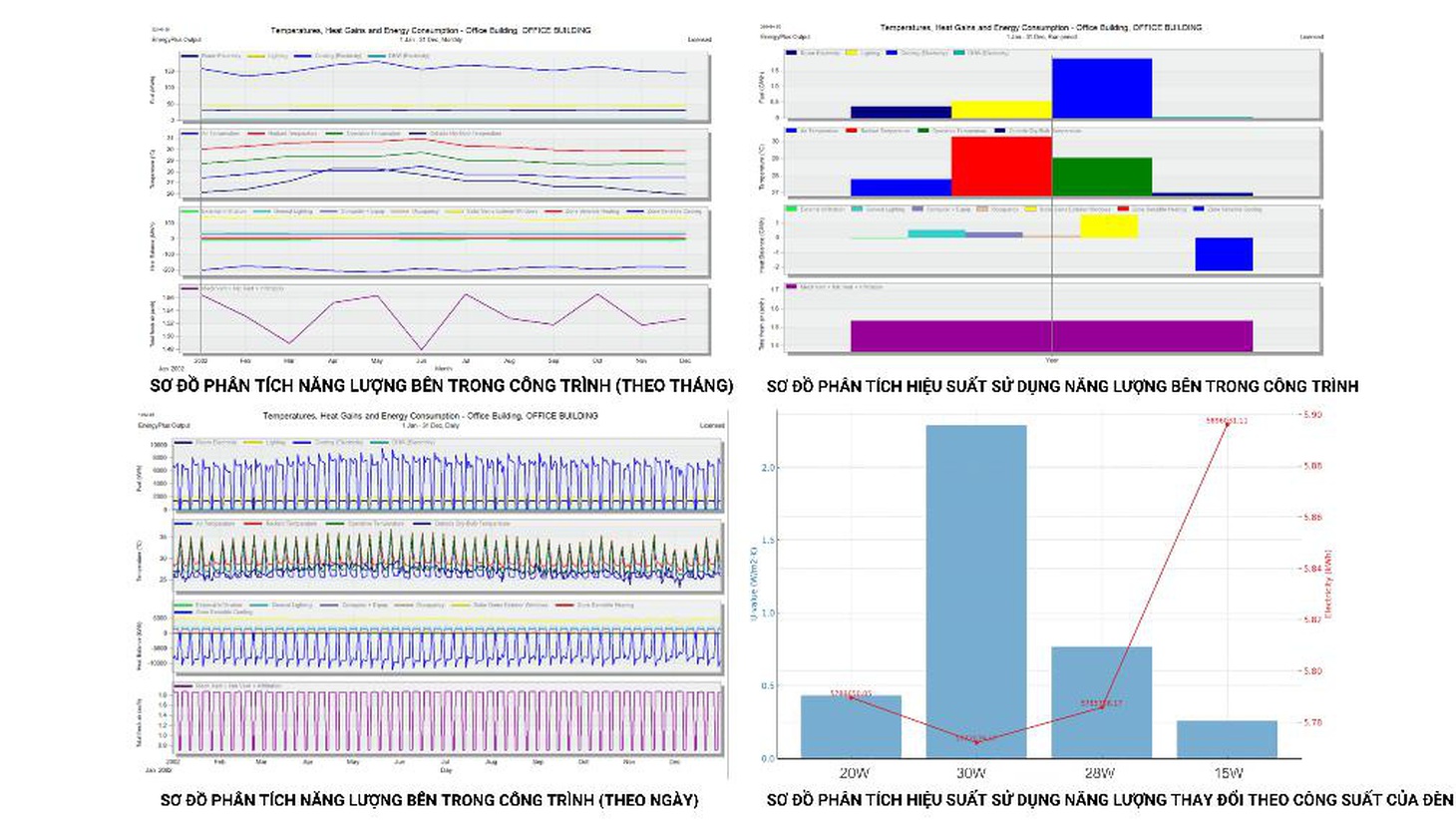Click the top-left chart title Temperatures, Heat Gains
Viewport: 1456px width, 820px height.
pyautogui.click(x=431, y=30)
